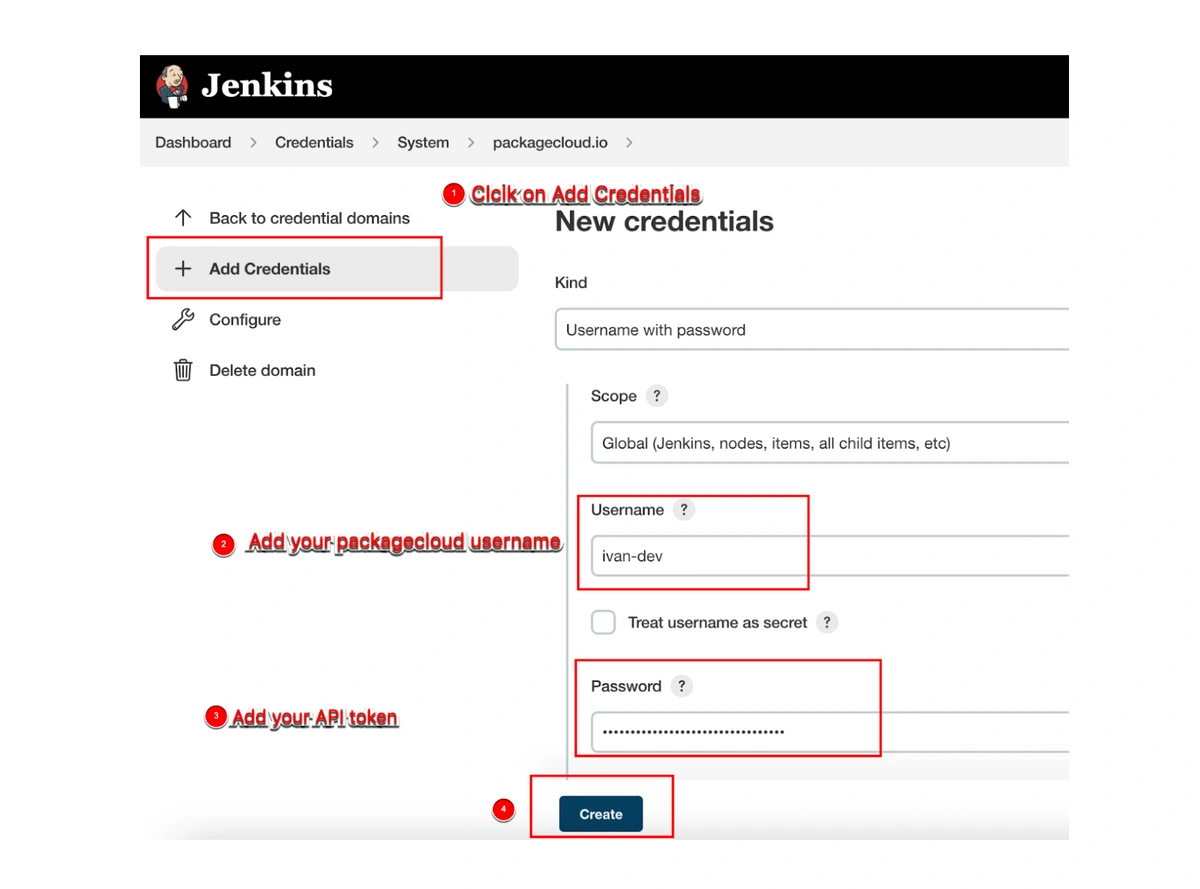Focus the Password field with masked token
Viewport: 1200px width, 889px height.
(x=830, y=732)
